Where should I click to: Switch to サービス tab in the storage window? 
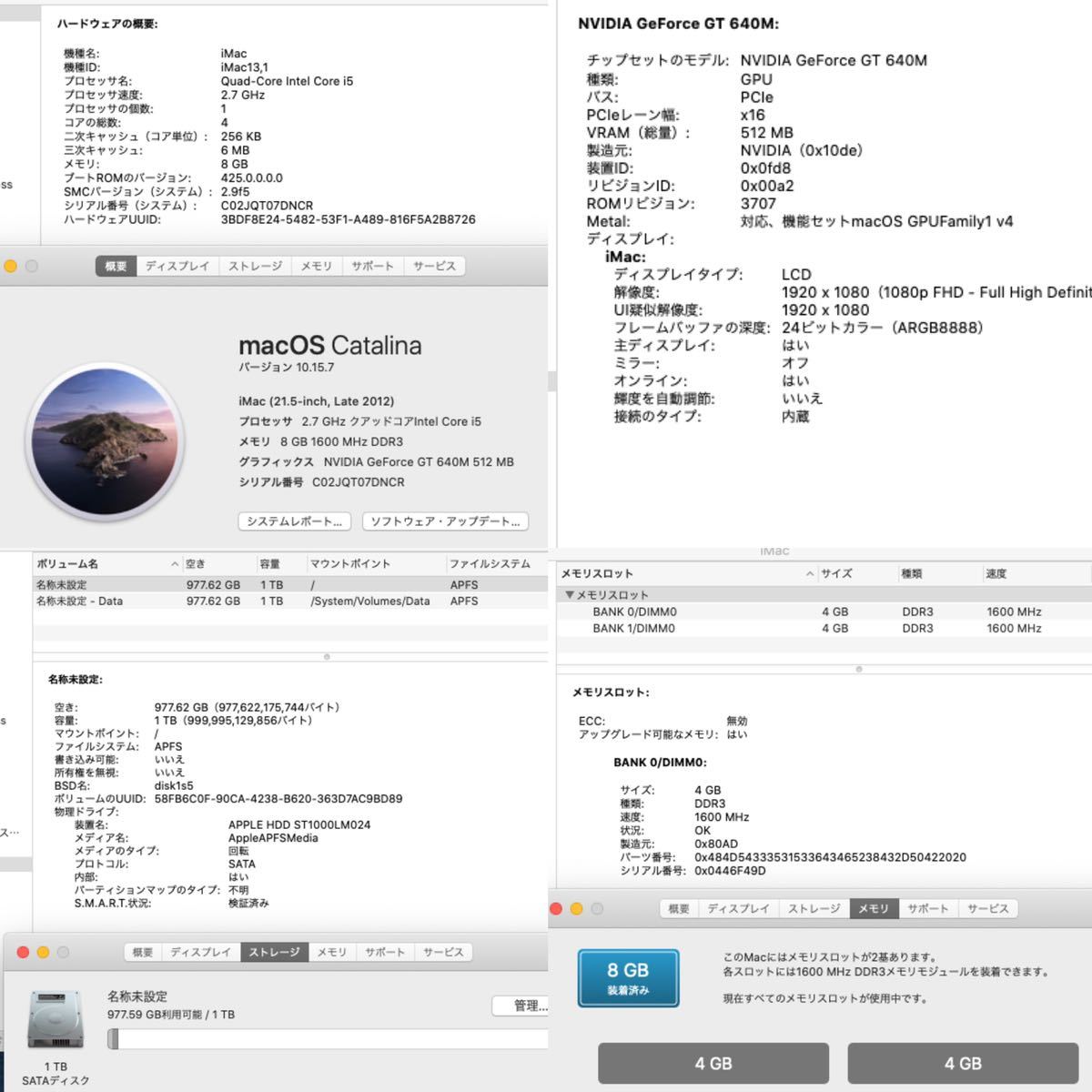(x=443, y=952)
